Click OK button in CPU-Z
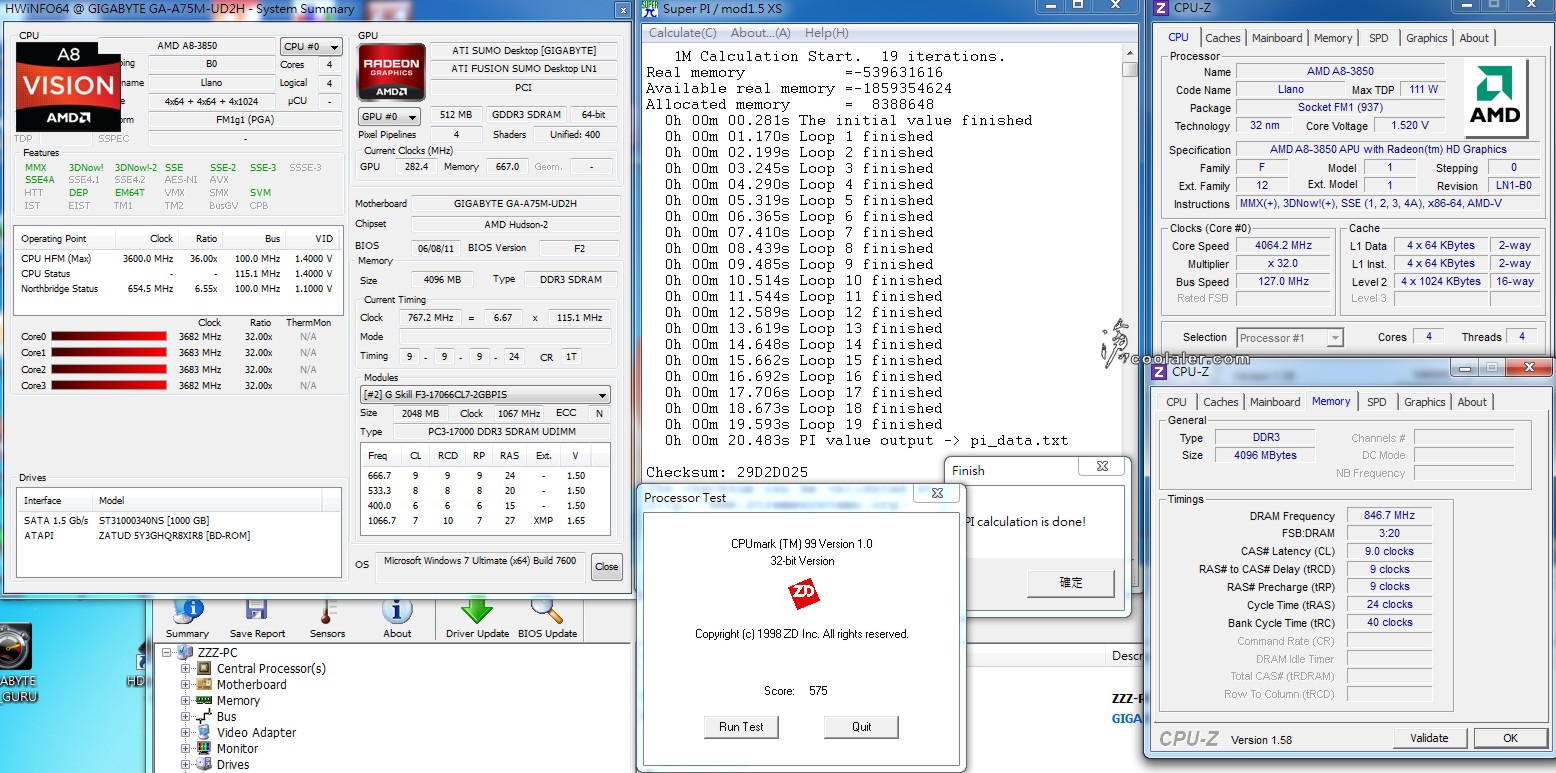This screenshot has width=1556, height=773. point(1510,738)
